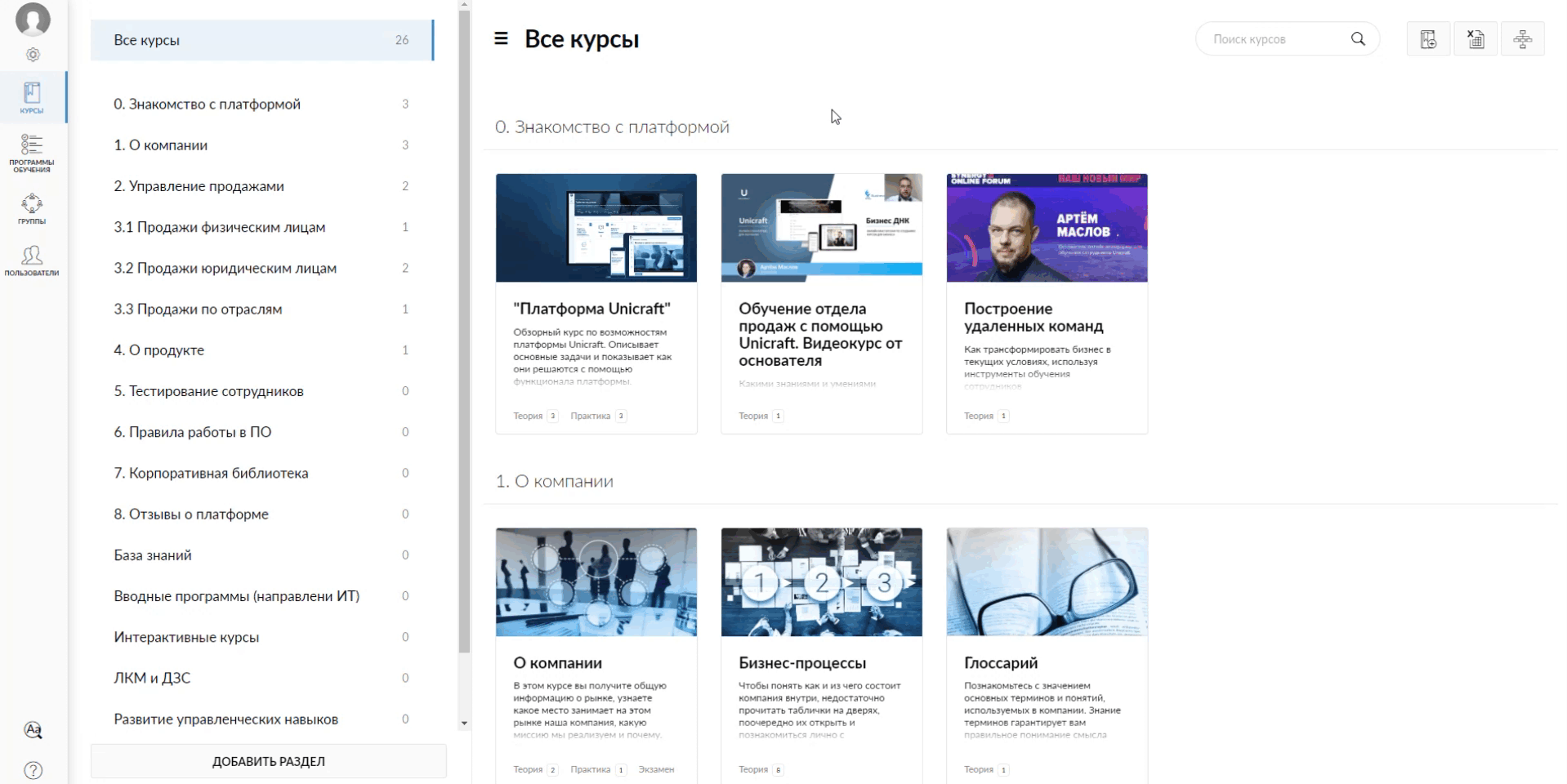Screen dimensions: 1567x784
Task: Open 2. Управление продажами section
Action: [x=261, y=186]
